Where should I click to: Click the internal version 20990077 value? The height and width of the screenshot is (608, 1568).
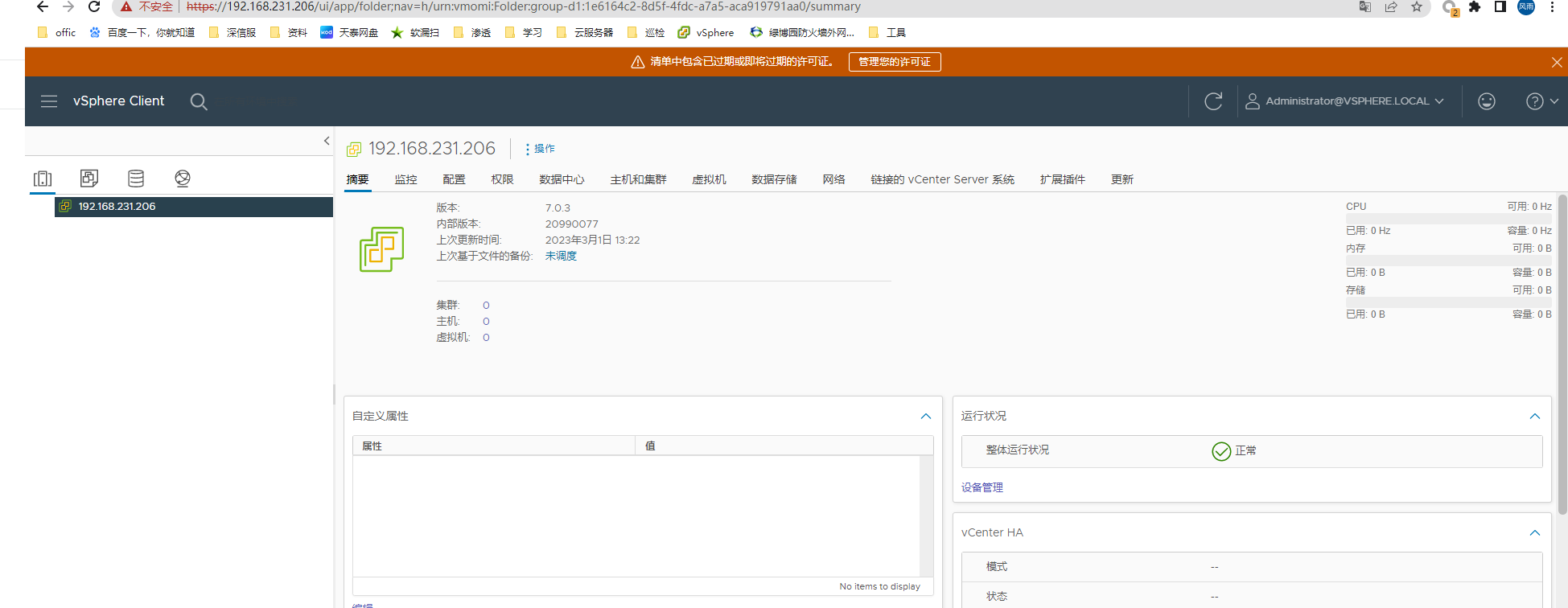[x=572, y=224]
